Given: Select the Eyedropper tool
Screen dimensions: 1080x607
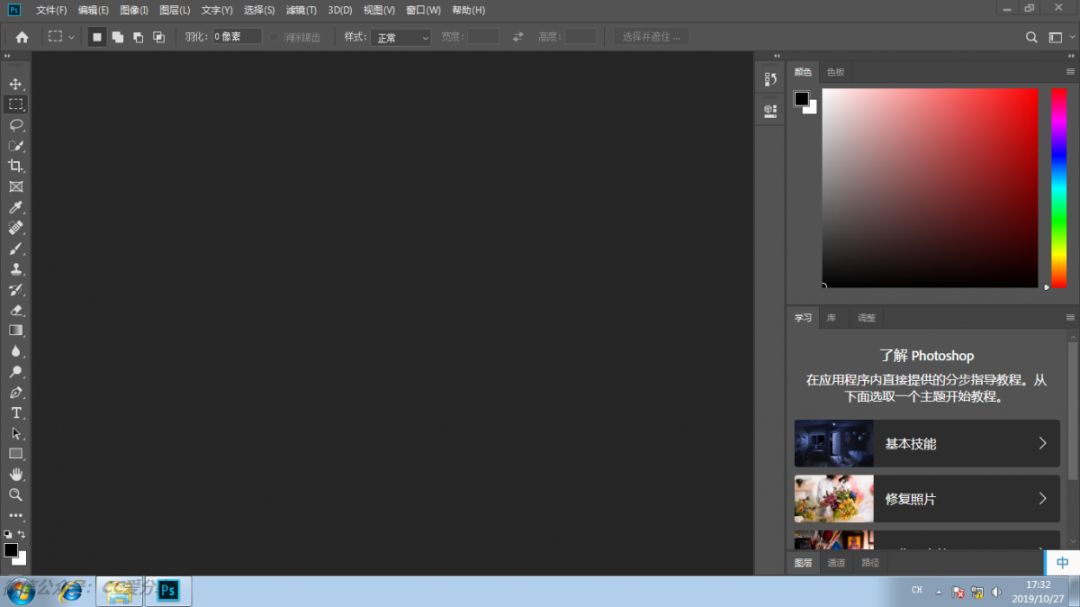Looking at the screenshot, I should point(16,207).
